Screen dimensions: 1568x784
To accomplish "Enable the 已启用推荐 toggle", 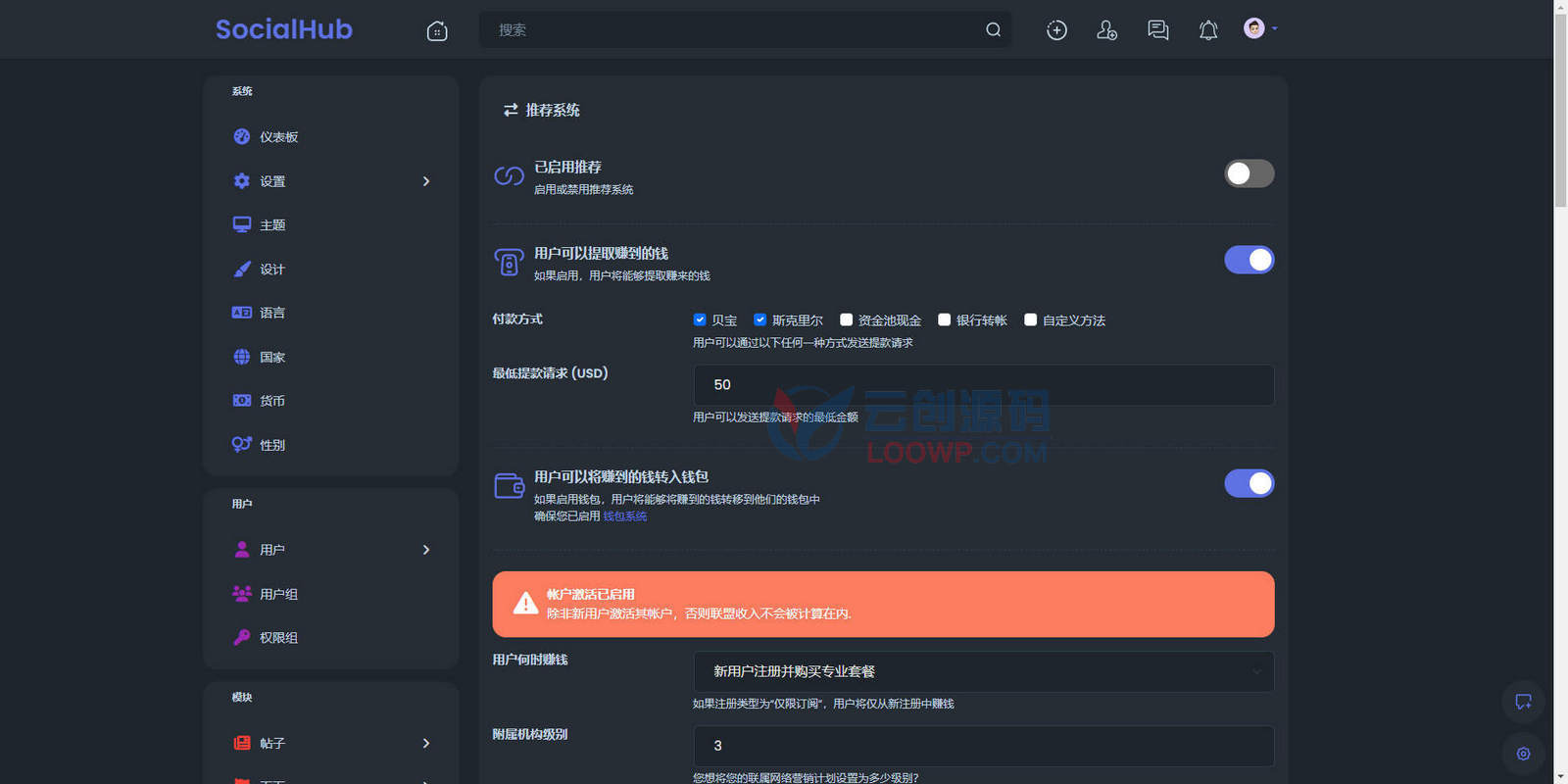I will coord(1249,173).
